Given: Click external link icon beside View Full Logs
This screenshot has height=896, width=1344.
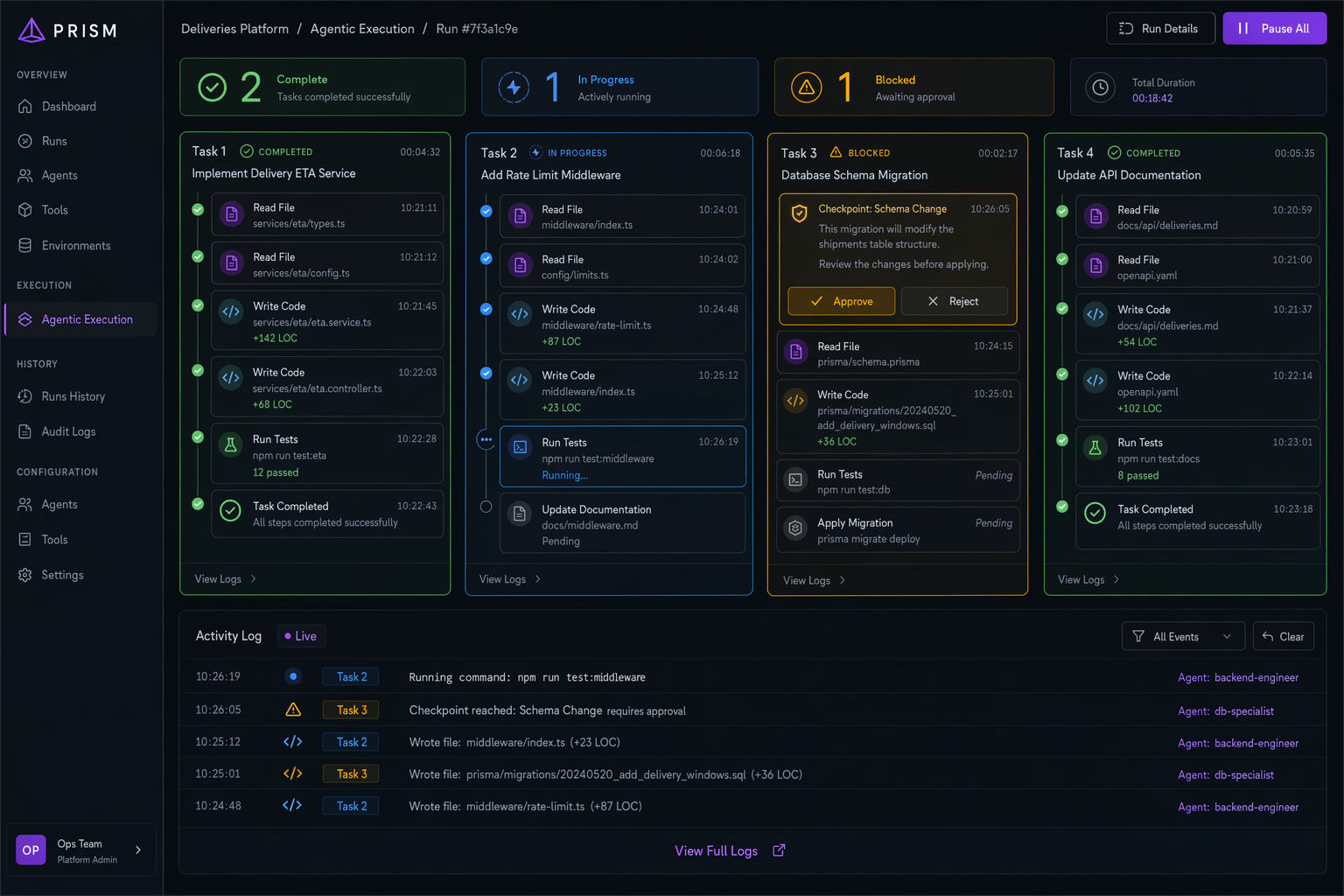Looking at the screenshot, I should tap(779, 850).
